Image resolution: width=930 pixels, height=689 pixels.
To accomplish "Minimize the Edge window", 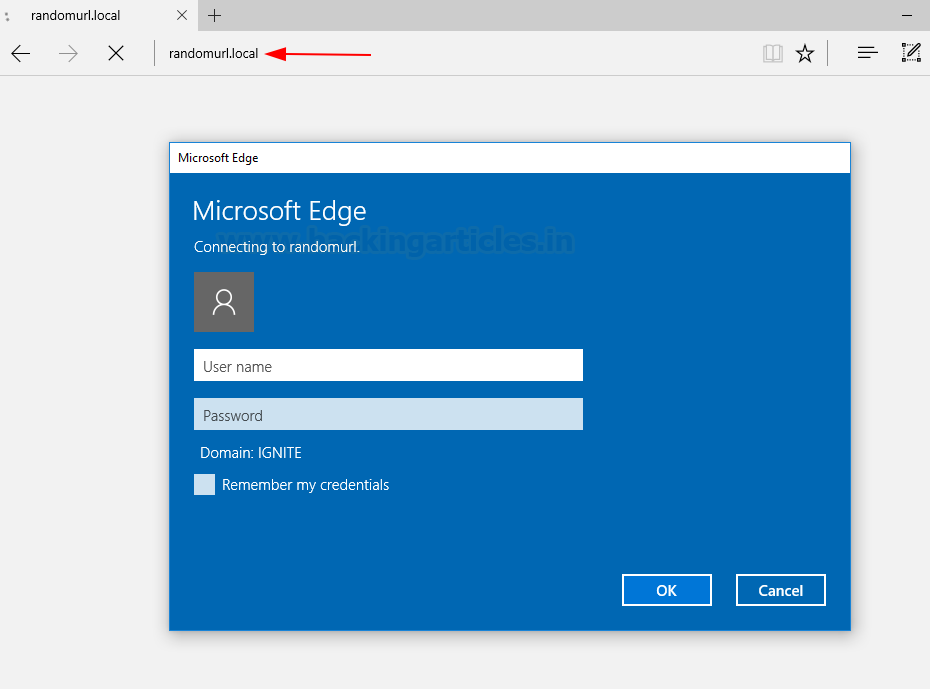I will tap(907, 15).
